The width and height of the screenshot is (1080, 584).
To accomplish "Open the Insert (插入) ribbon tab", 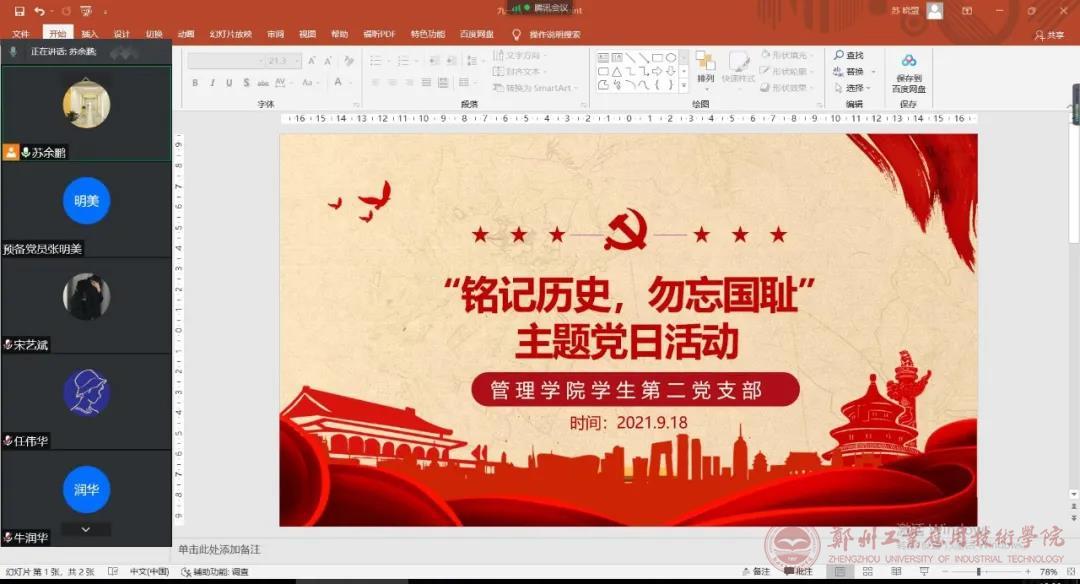I will (x=89, y=34).
